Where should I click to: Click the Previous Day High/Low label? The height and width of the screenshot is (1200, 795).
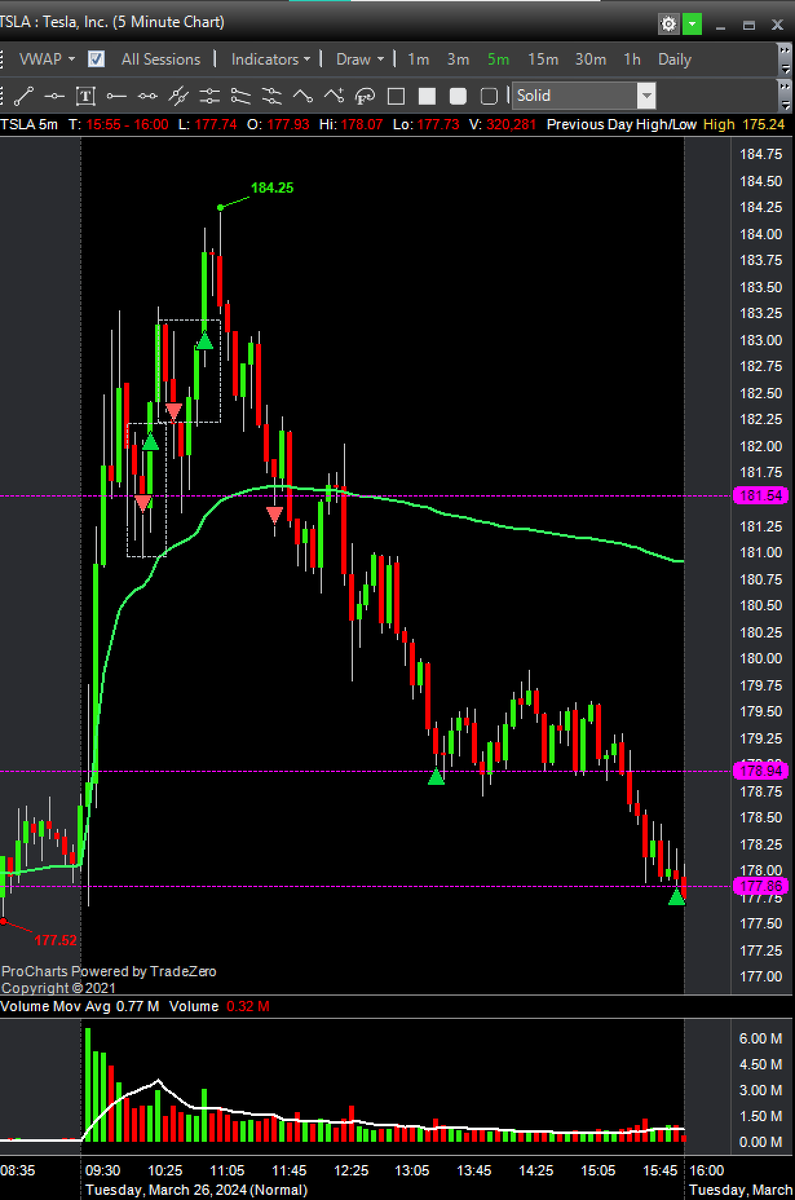(621, 124)
